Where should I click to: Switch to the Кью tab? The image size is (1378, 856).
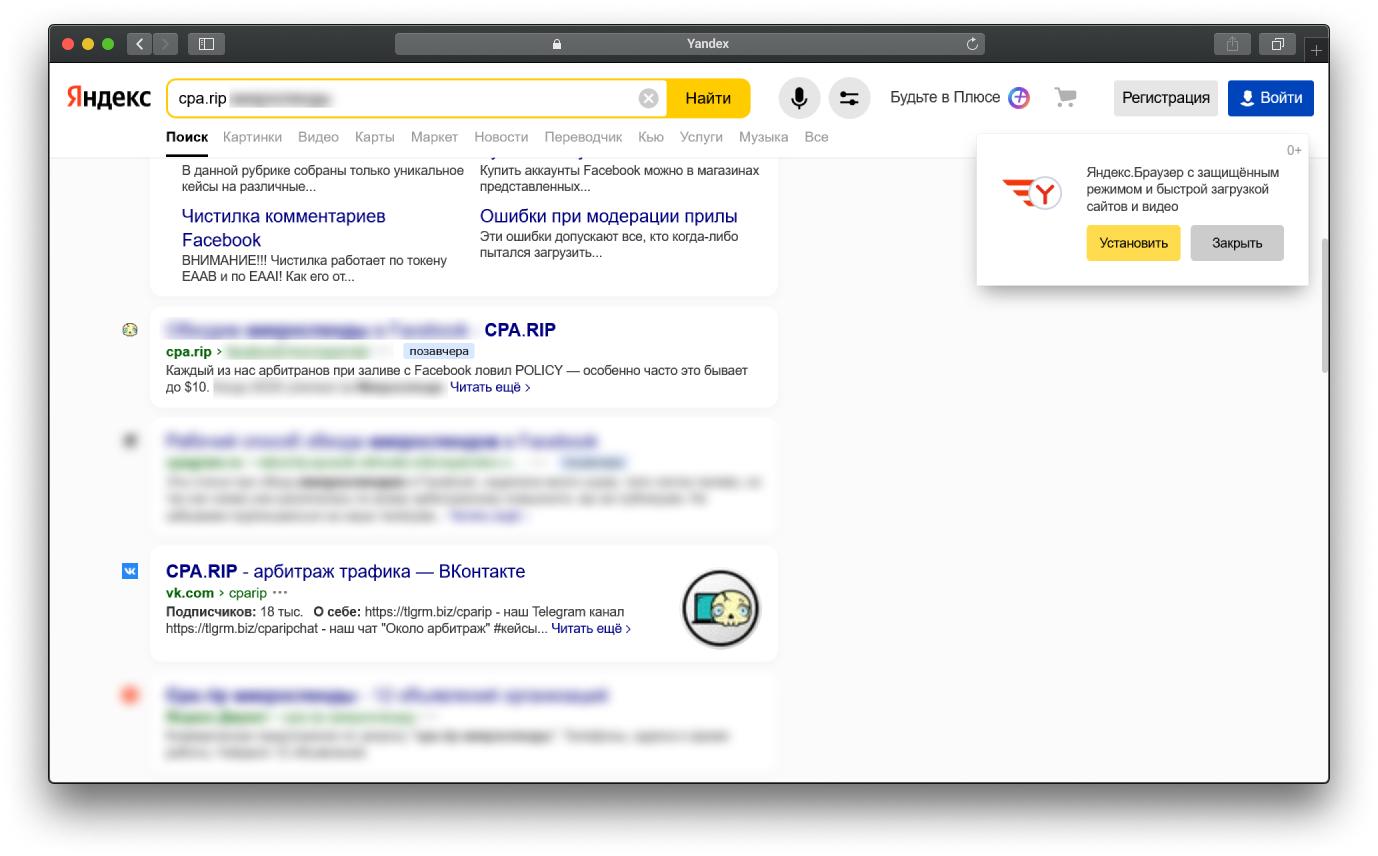pyautogui.click(x=651, y=137)
